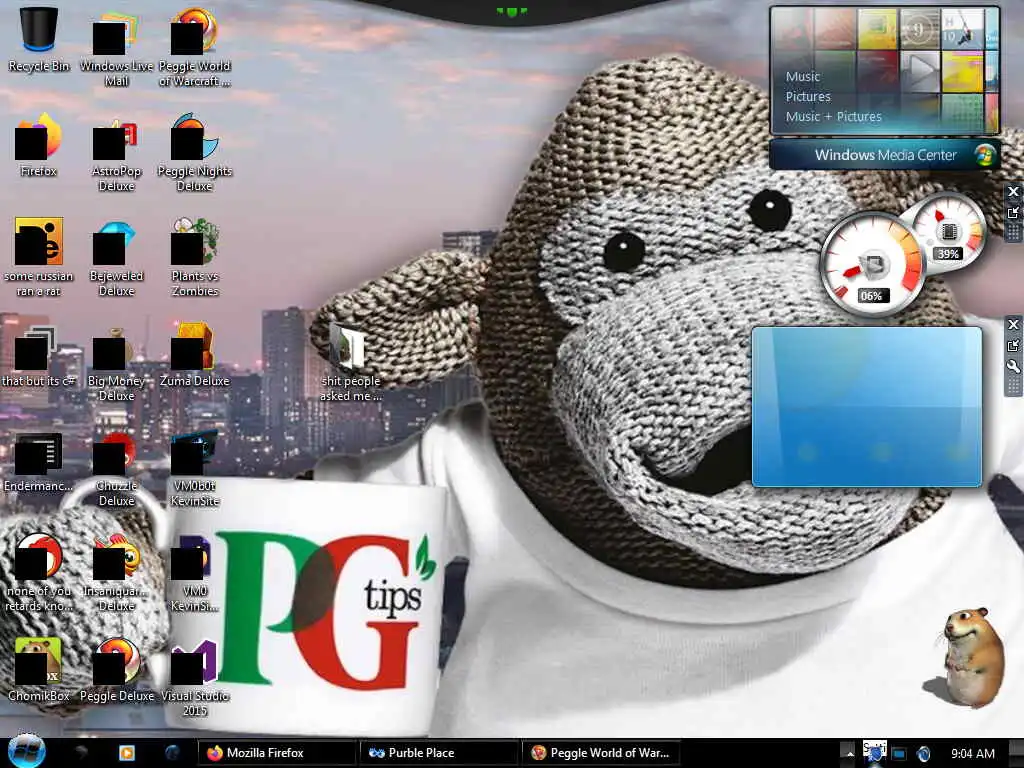Choose Music + Pictures in Media Center gadget
The height and width of the screenshot is (768, 1024).
point(833,116)
